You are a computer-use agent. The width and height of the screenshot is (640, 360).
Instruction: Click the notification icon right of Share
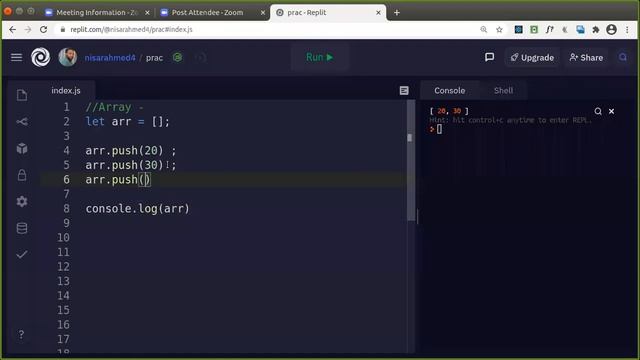coord(623,57)
